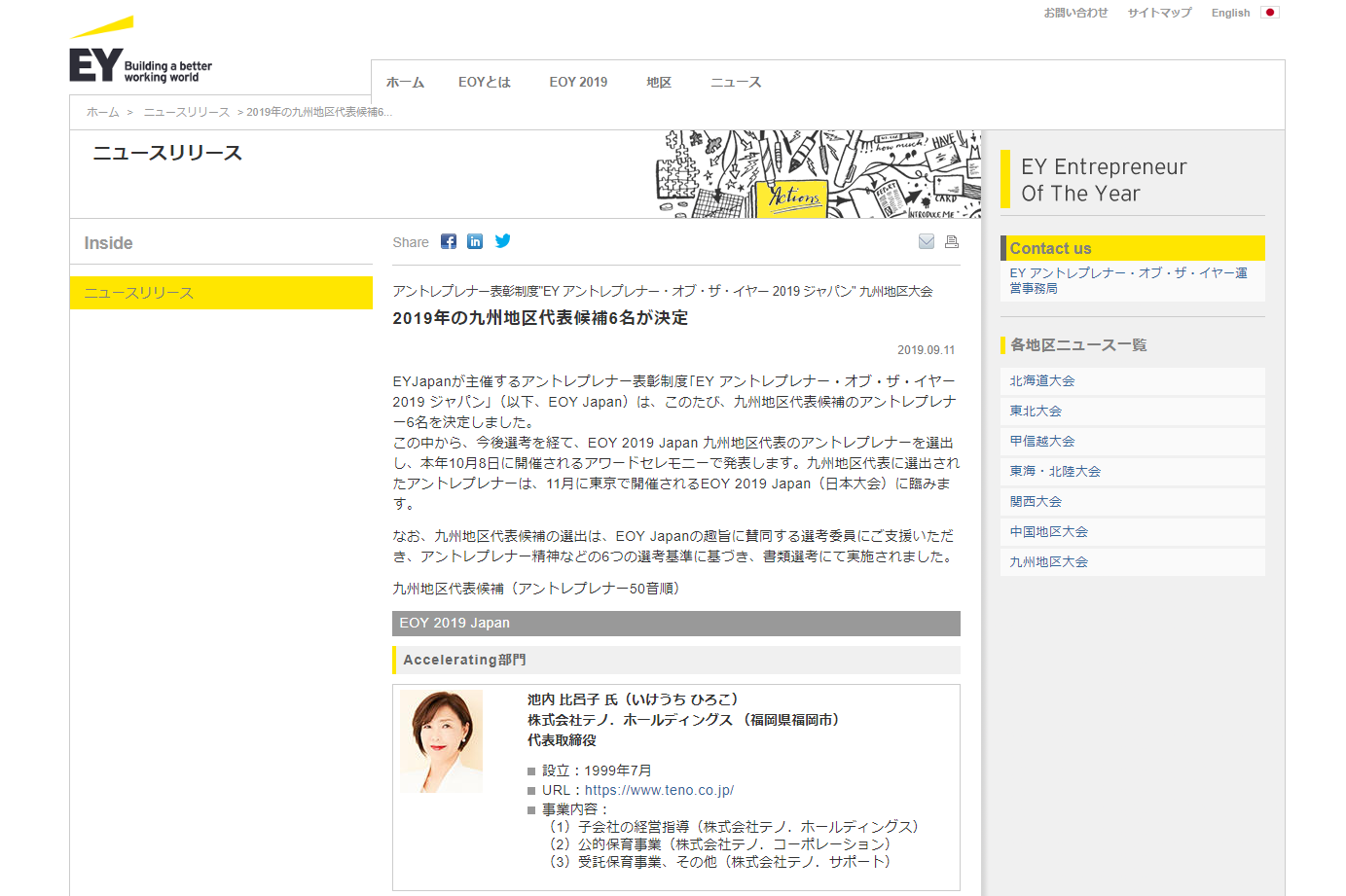Click EY Entrepreneur Of The Year heading
Screen dimensions: 1346x896
pos(1104,180)
